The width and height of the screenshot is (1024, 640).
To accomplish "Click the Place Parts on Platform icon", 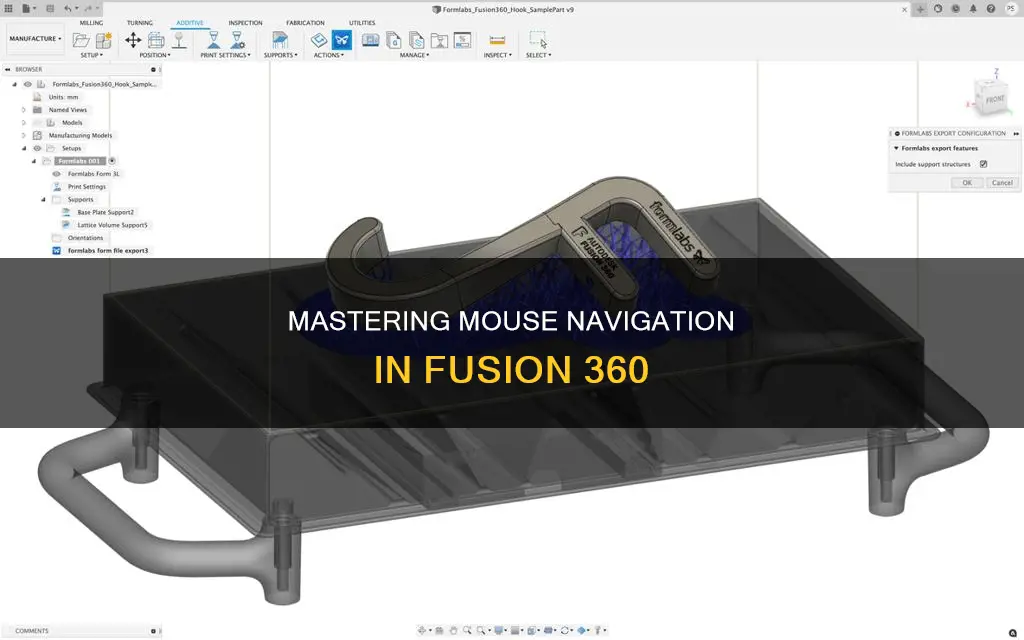I will pos(178,40).
